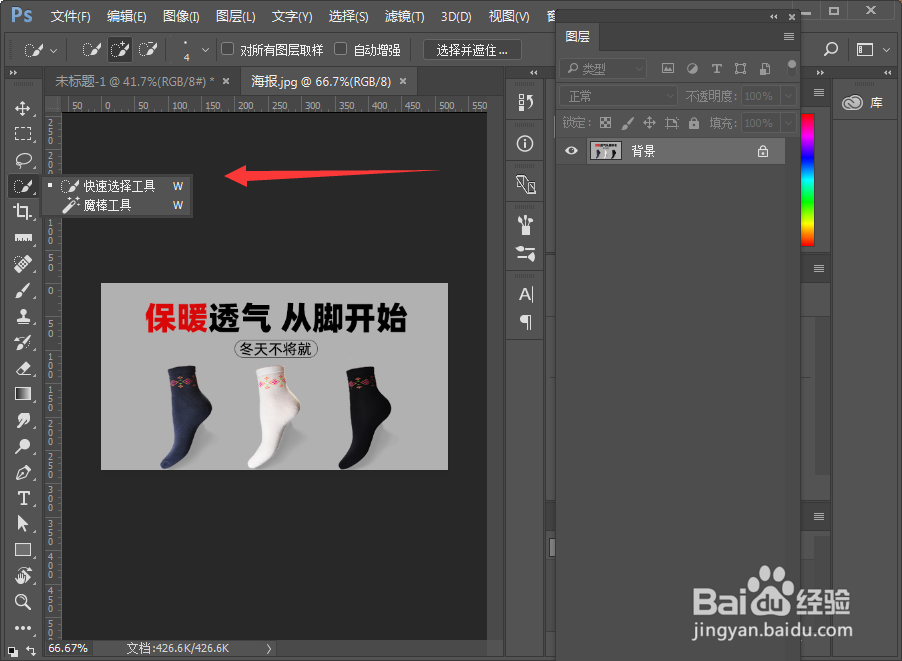This screenshot has width=902, height=661.
Task: Open the Character panel icon
Action: coord(526,295)
